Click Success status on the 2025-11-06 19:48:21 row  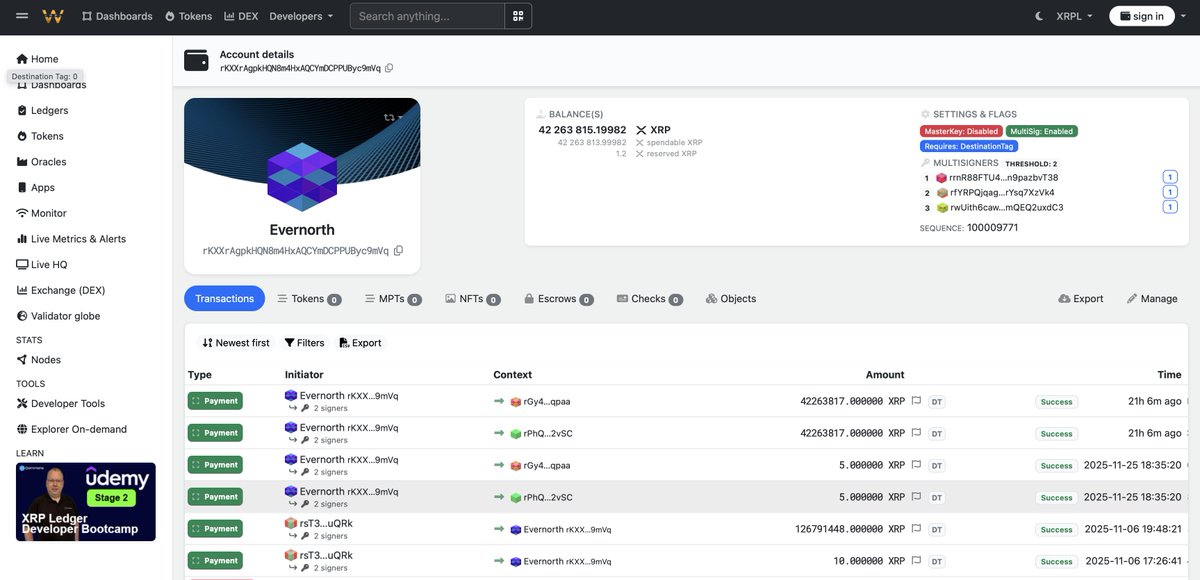[1056, 530]
